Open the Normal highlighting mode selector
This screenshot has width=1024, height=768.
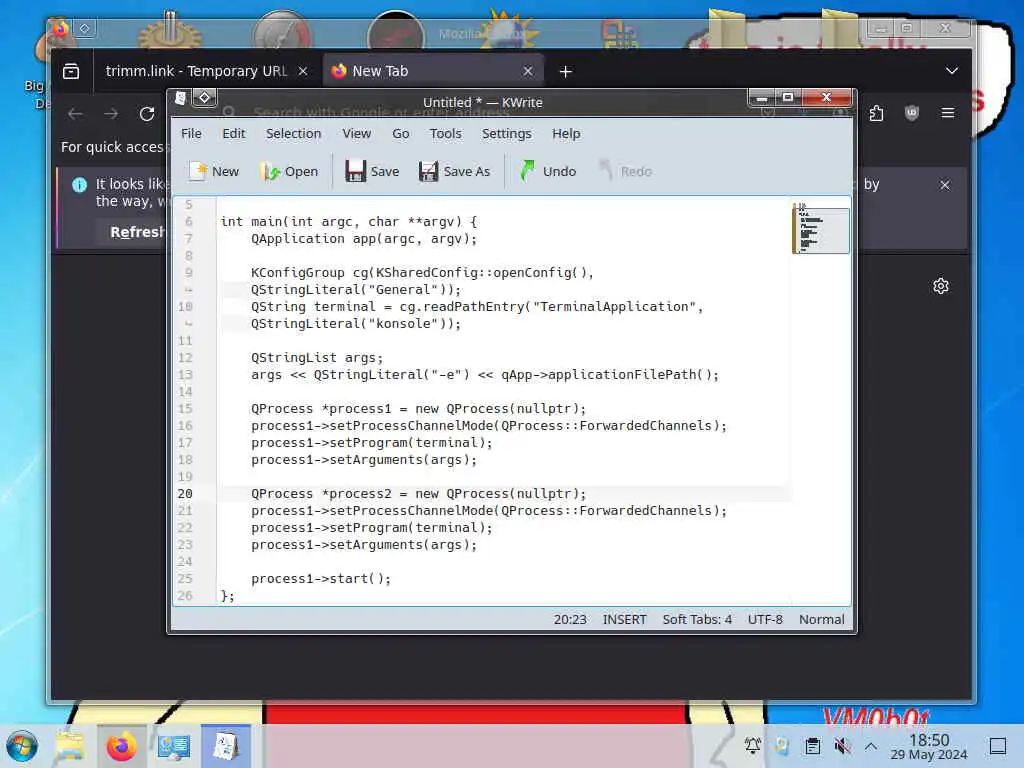822,619
